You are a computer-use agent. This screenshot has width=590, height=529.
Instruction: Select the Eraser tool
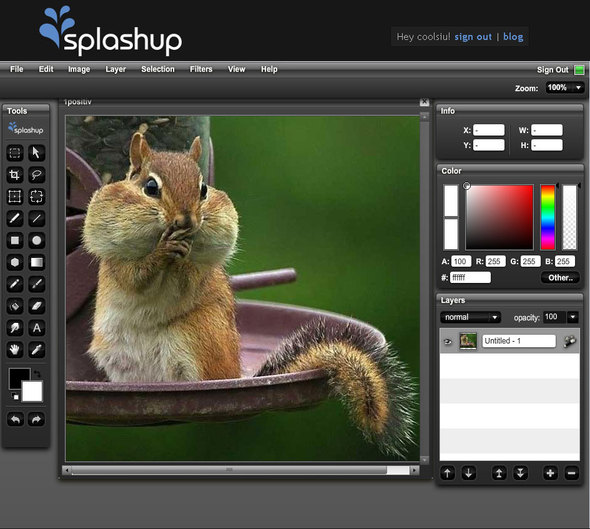(x=36, y=306)
